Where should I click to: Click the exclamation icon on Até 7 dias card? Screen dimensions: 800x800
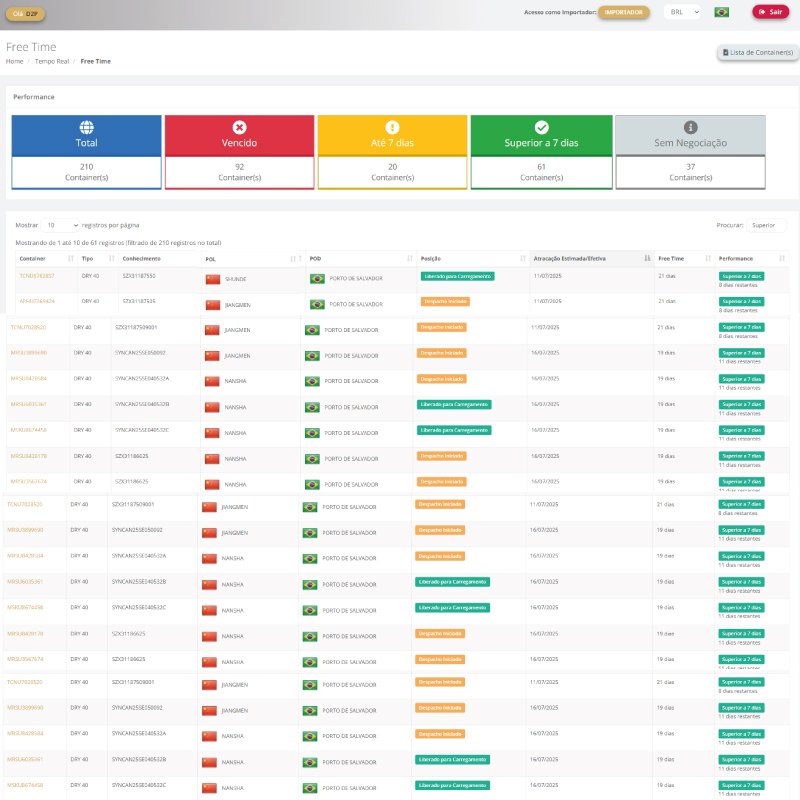pos(392,127)
